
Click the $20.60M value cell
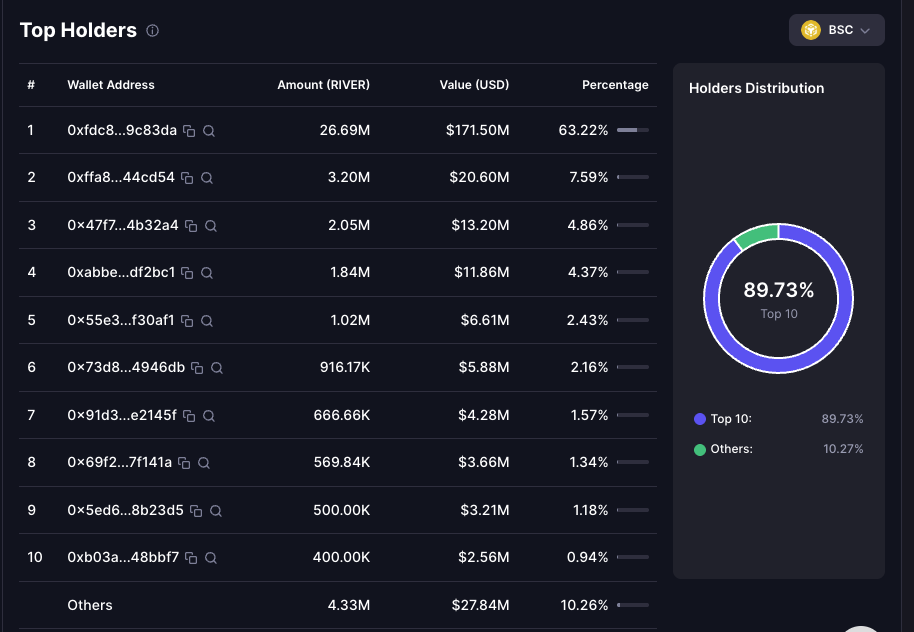click(479, 177)
